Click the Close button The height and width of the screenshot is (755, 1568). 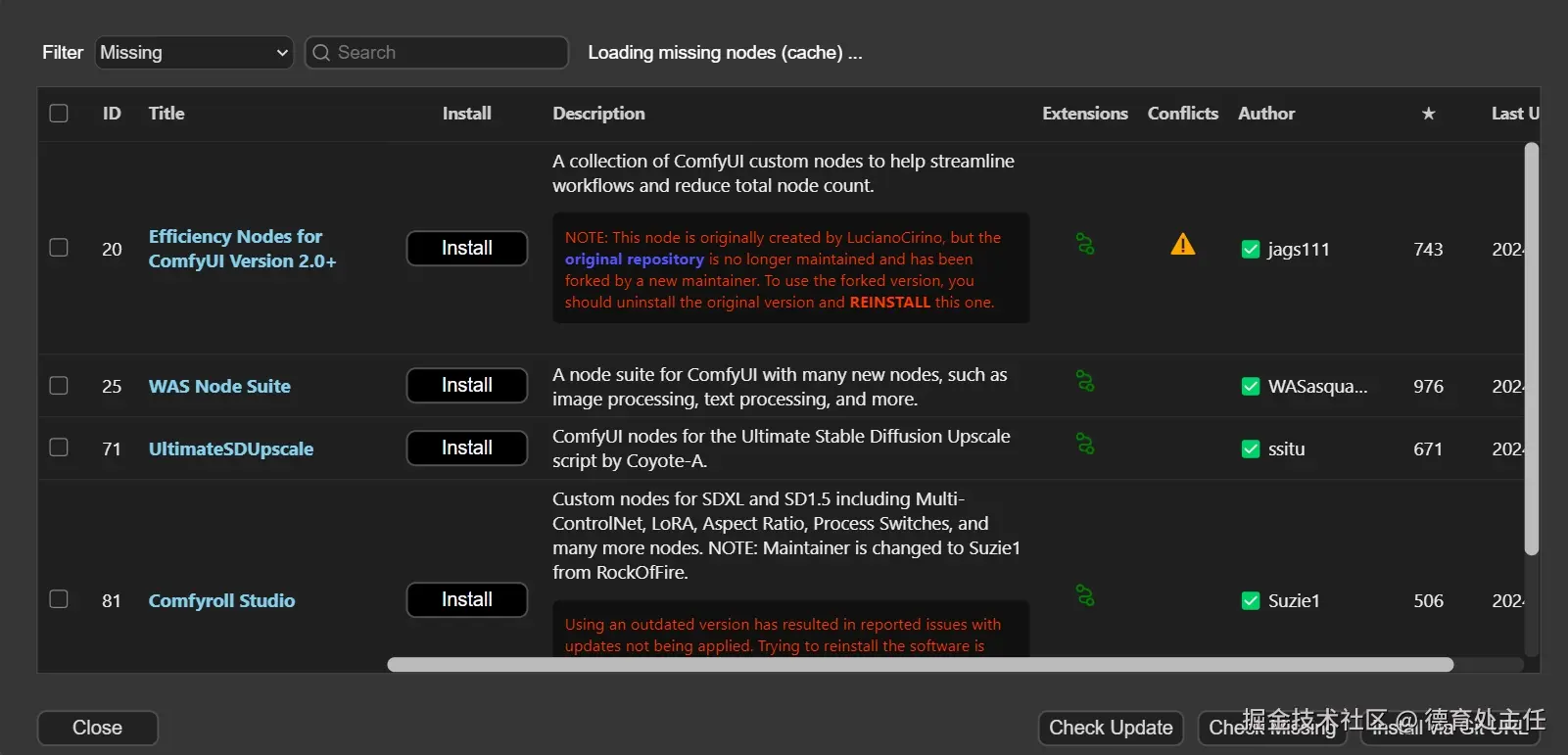(97, 728)
